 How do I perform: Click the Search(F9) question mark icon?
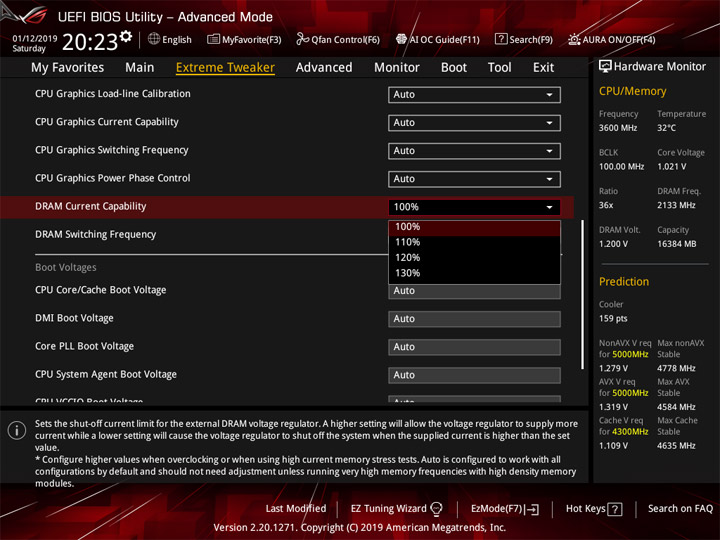tap(501, 39)
